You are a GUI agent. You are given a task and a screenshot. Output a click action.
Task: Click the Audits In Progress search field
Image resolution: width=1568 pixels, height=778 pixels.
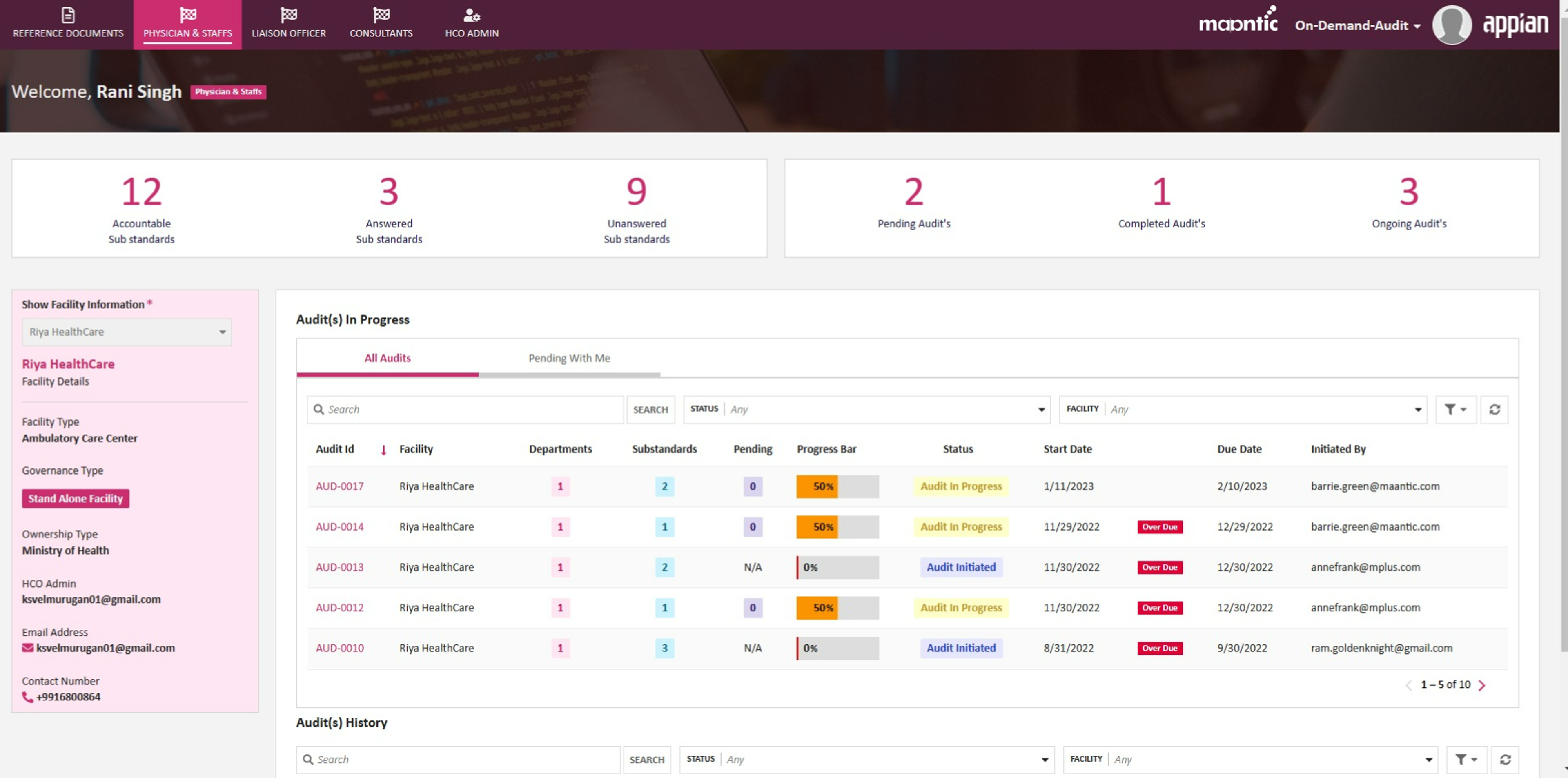point(465,409)
